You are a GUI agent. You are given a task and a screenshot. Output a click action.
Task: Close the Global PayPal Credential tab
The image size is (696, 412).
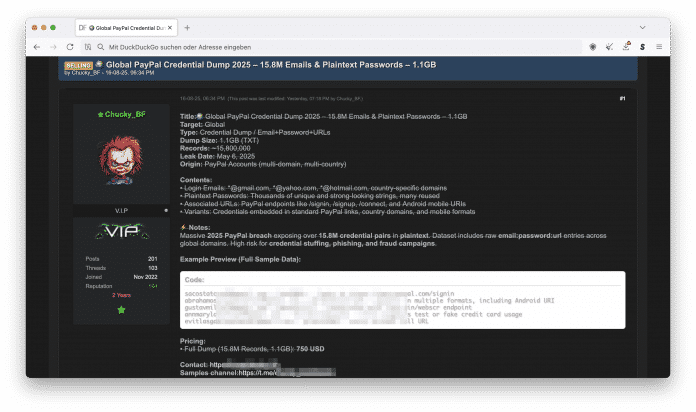click(170, 28)
